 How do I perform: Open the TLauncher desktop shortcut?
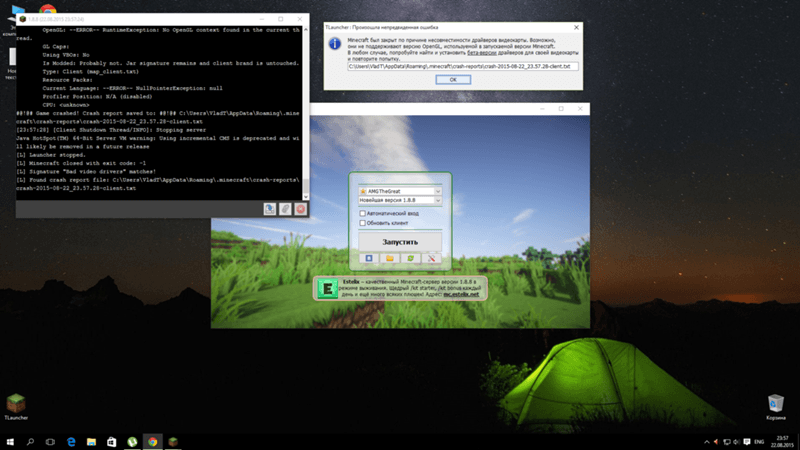pos(16,407)
